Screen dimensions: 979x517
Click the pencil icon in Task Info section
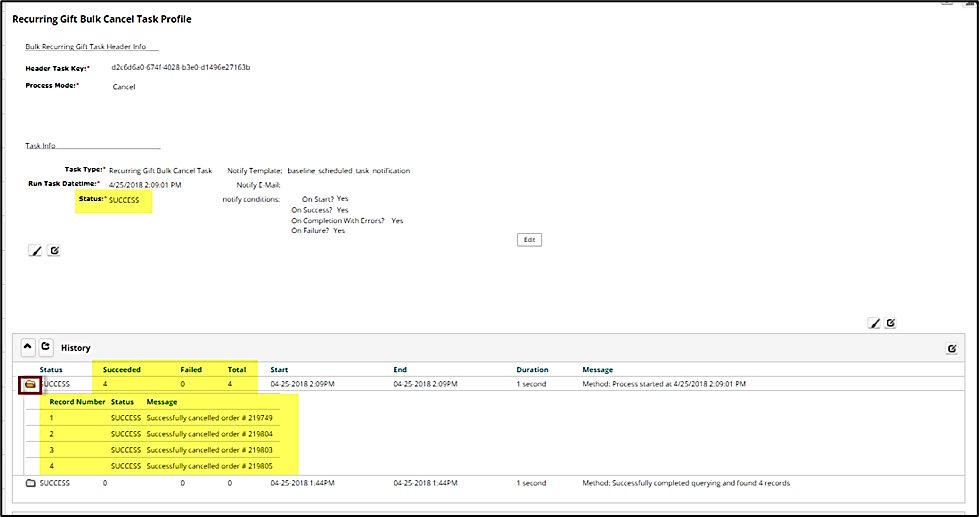[36, 251]
